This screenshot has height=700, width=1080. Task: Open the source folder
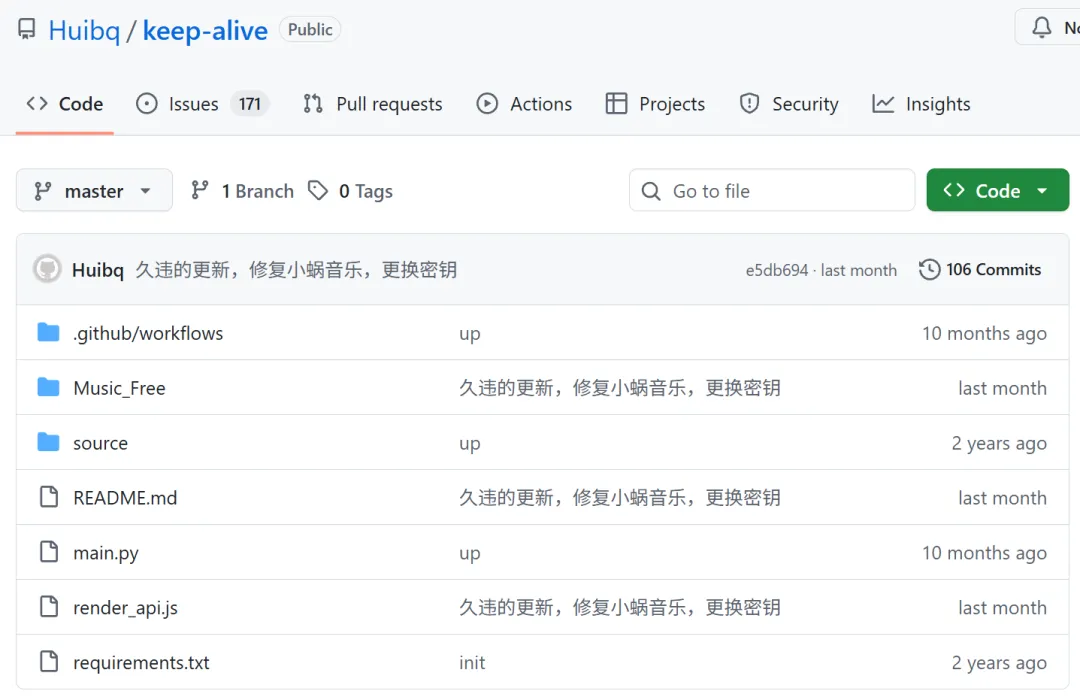pos(101,443)
